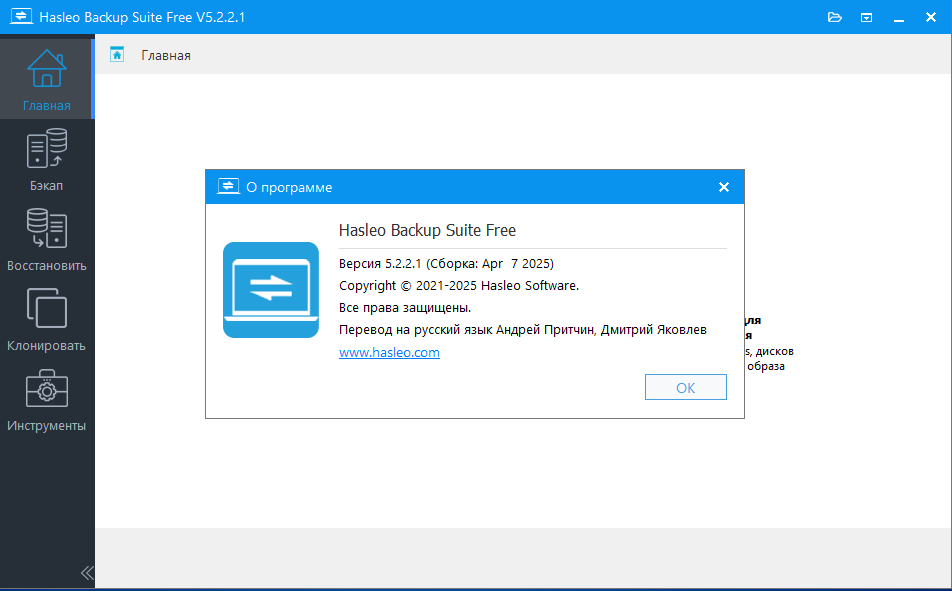Collapse the sidebar with double chevron

click(x=86, y=573)
